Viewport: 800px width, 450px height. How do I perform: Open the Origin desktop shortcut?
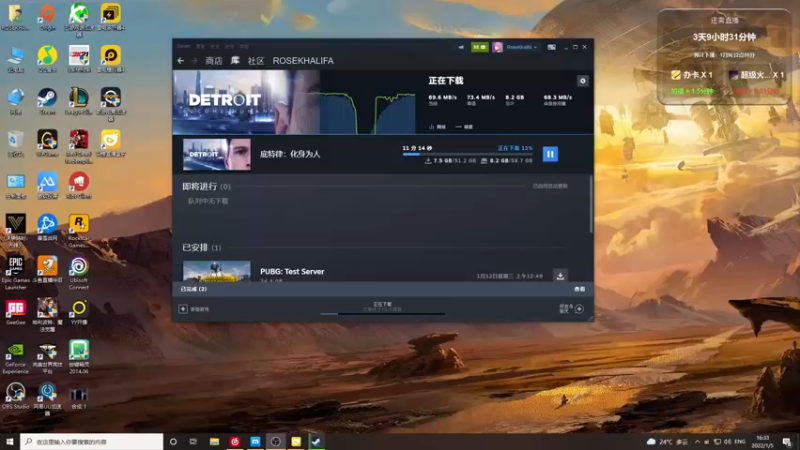(x=47, y=17)
